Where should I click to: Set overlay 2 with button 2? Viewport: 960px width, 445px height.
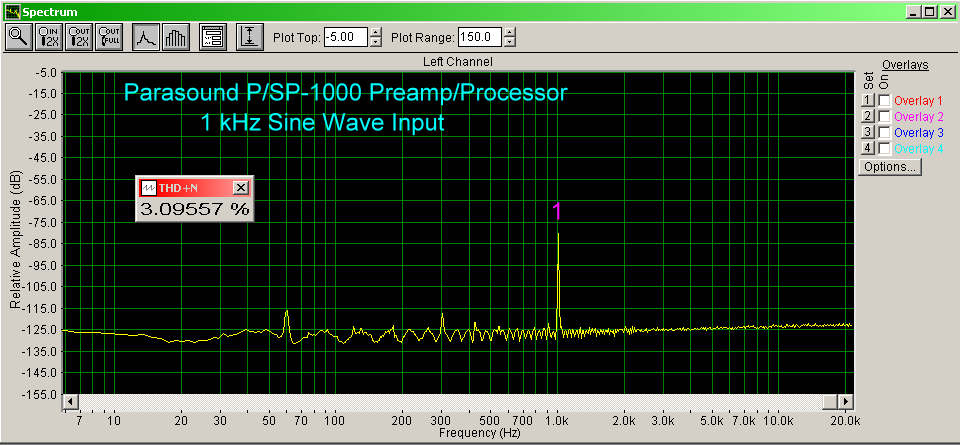[x=868, y=116]
